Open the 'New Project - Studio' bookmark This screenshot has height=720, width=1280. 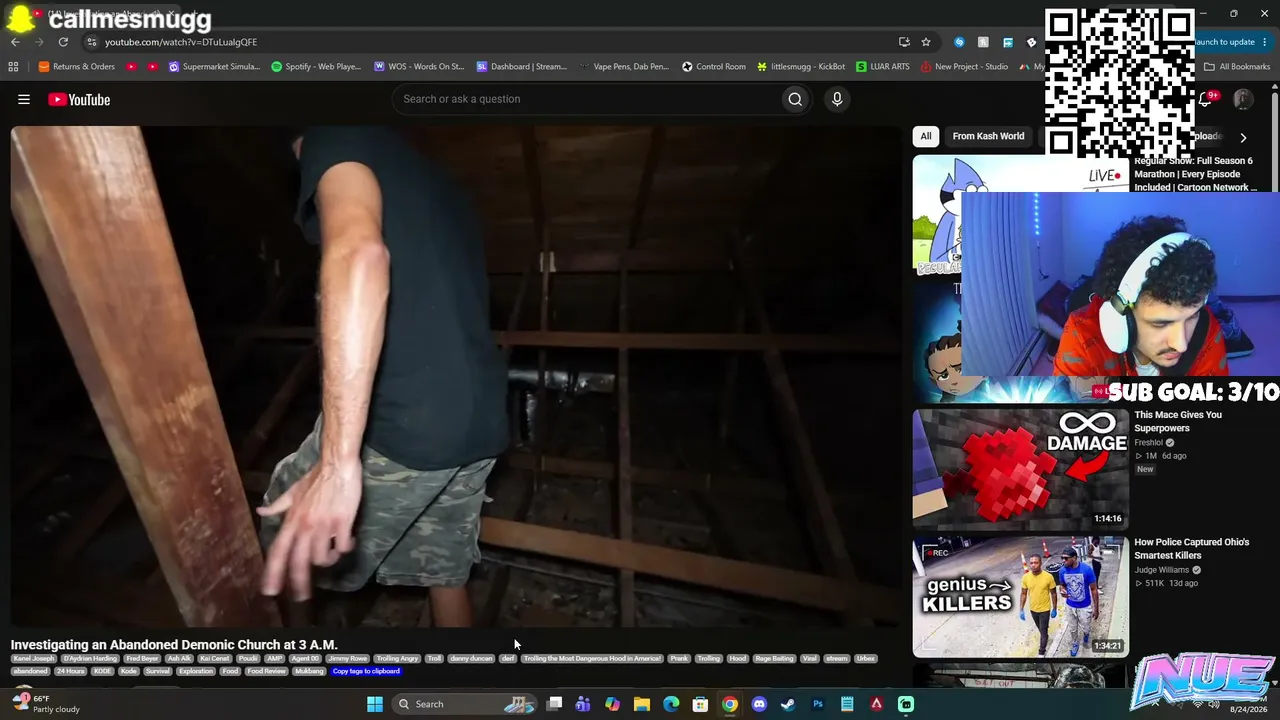pos(964,67)
